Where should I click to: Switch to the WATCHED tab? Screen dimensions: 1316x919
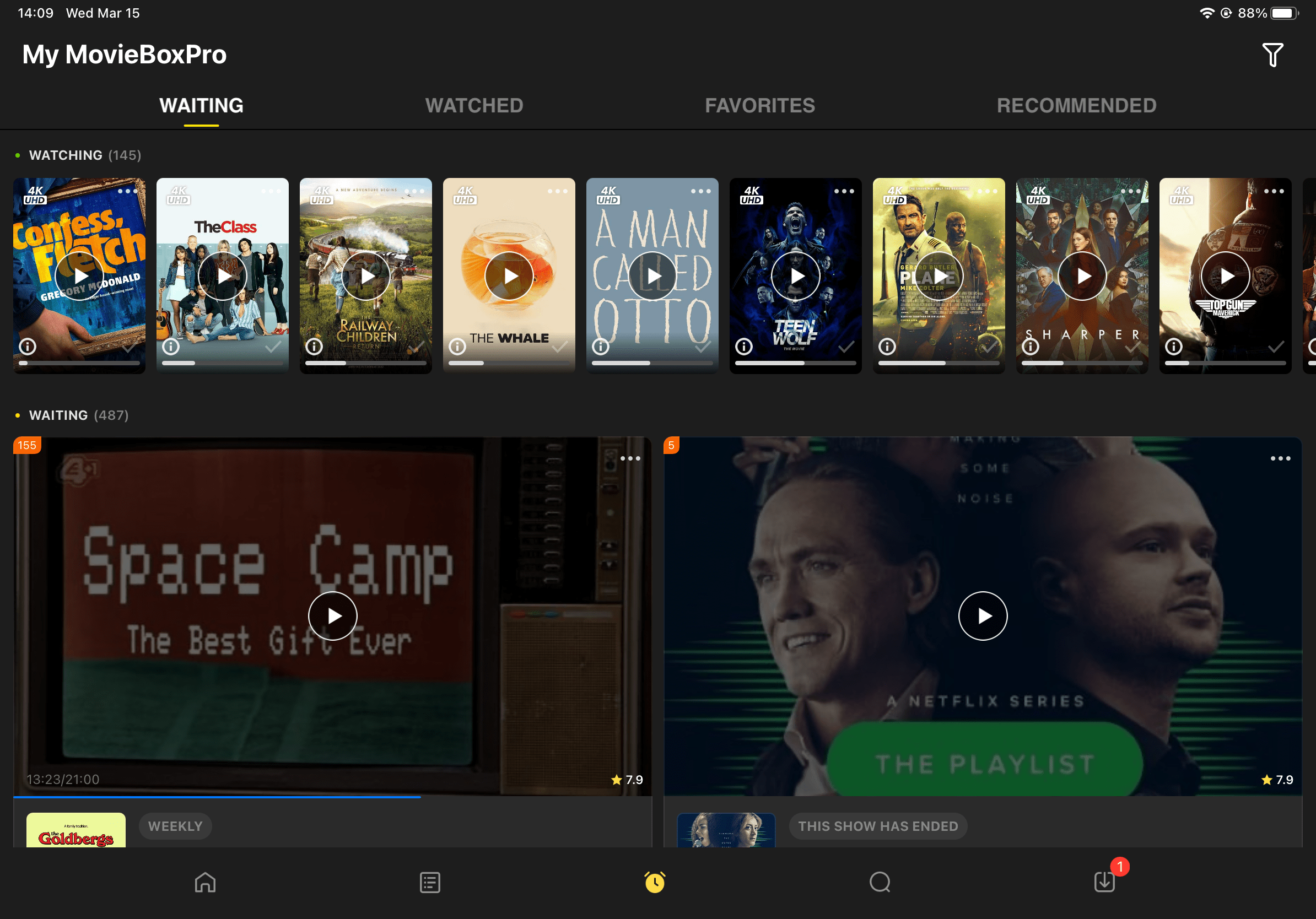(x=474, y=105)
